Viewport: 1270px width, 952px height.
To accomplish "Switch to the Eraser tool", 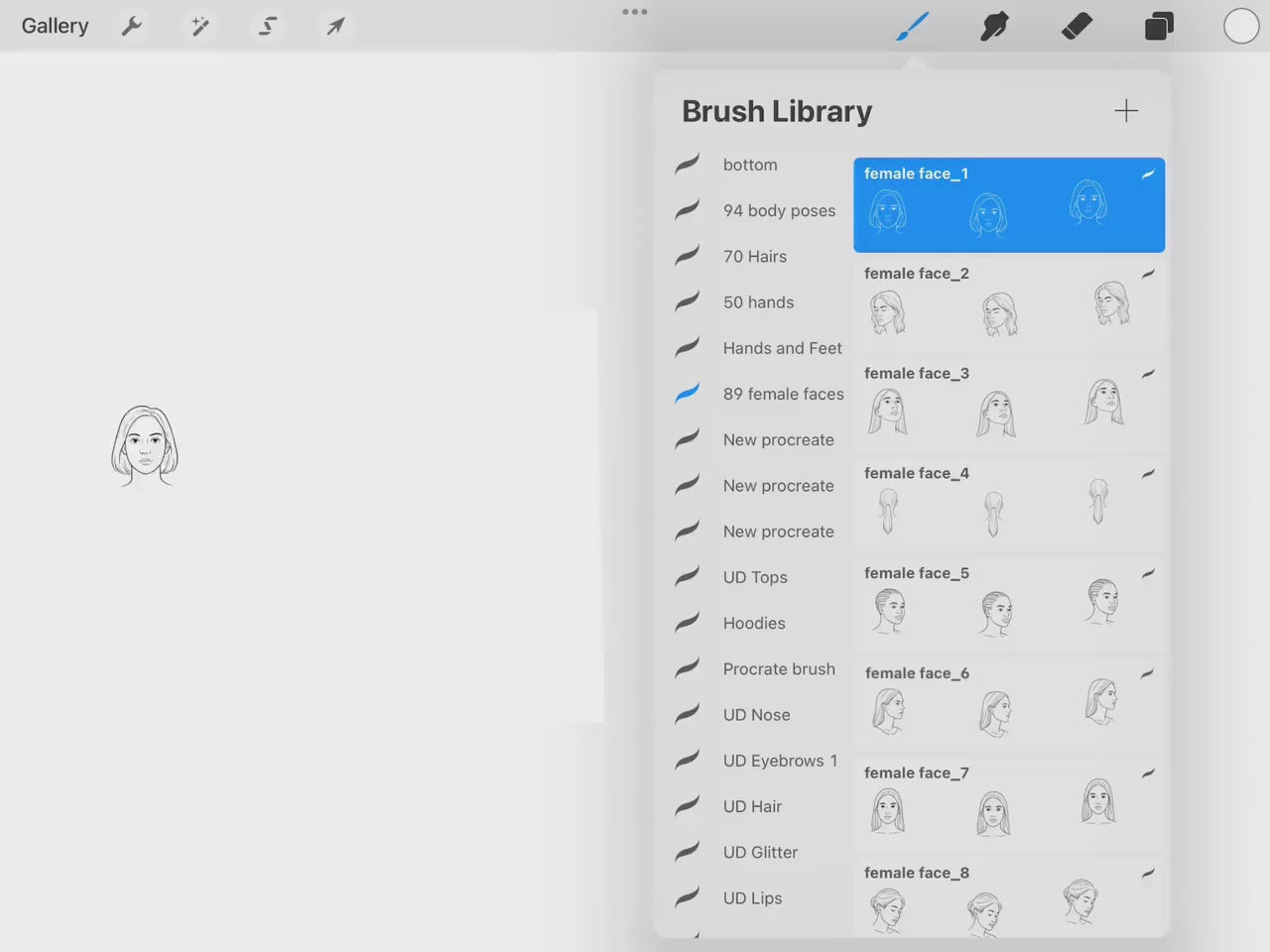I will [x=1078, y=26].
